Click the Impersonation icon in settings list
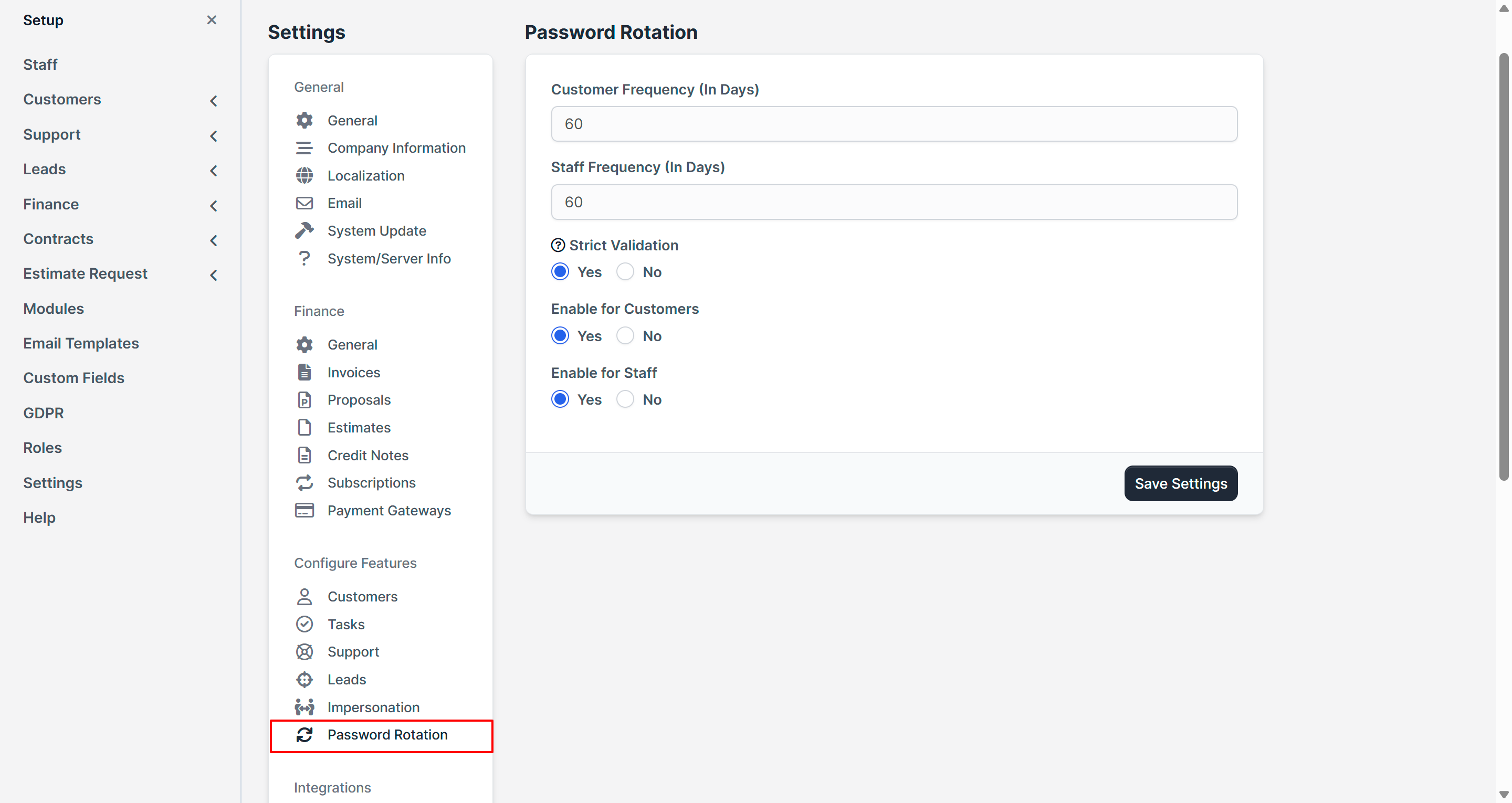The height and width of the screenshot is (803, 1512). pos(304,707)
